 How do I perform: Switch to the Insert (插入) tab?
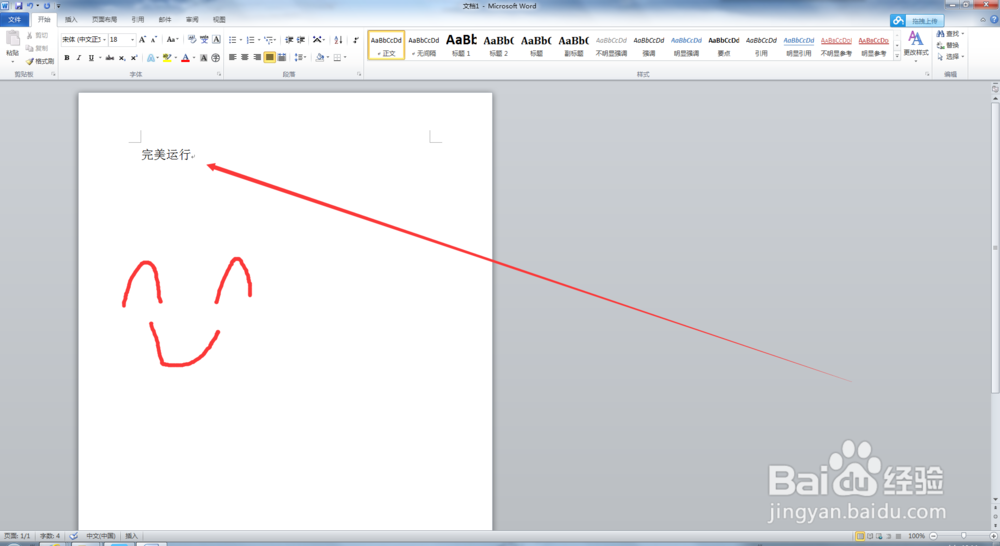[71, 20]
